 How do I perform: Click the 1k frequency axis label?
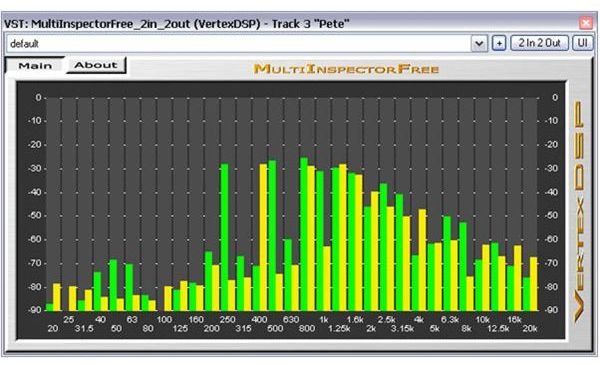click(x=324, y=319)
